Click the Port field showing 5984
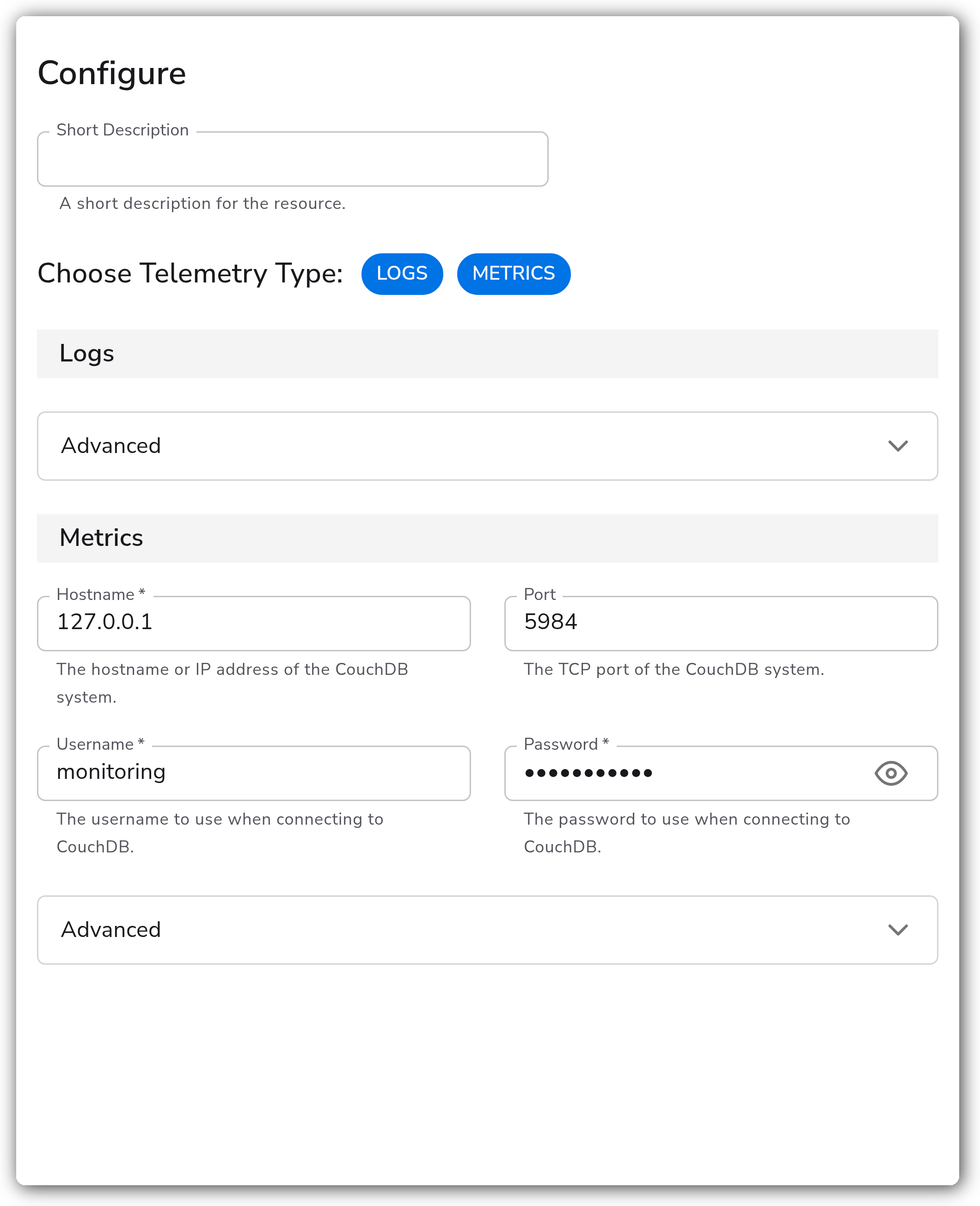Viewport: 980px width, 1206px height. [721, 623]
